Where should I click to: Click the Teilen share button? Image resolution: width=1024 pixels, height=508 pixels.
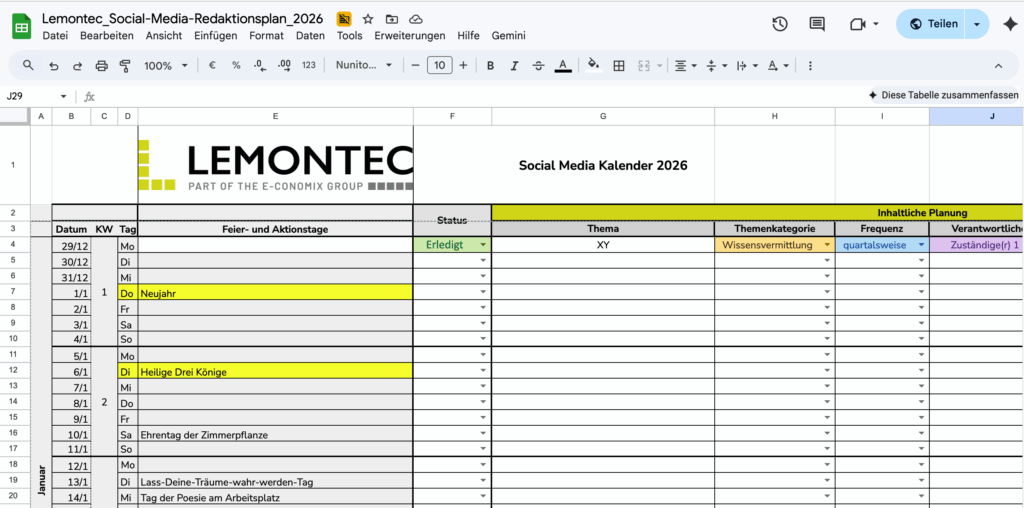pyautogui.click(x=932, y=24)
